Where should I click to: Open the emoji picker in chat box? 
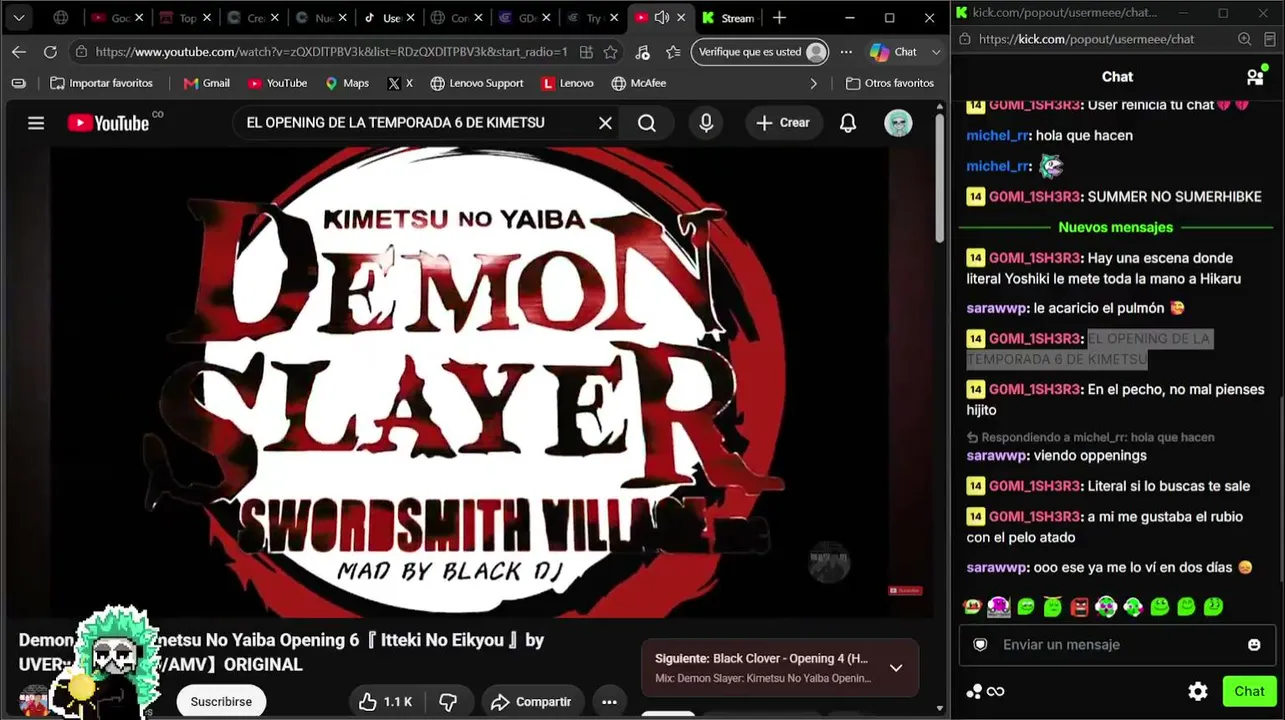[1254, 645]
